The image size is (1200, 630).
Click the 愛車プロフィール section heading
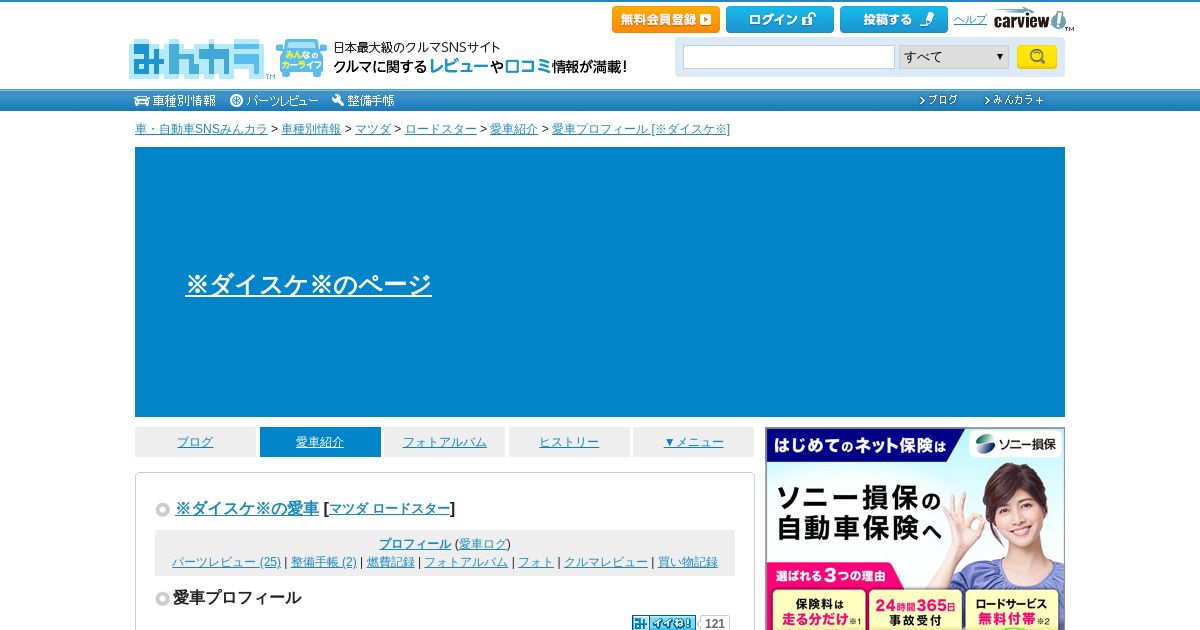click(x=237, y=598)
